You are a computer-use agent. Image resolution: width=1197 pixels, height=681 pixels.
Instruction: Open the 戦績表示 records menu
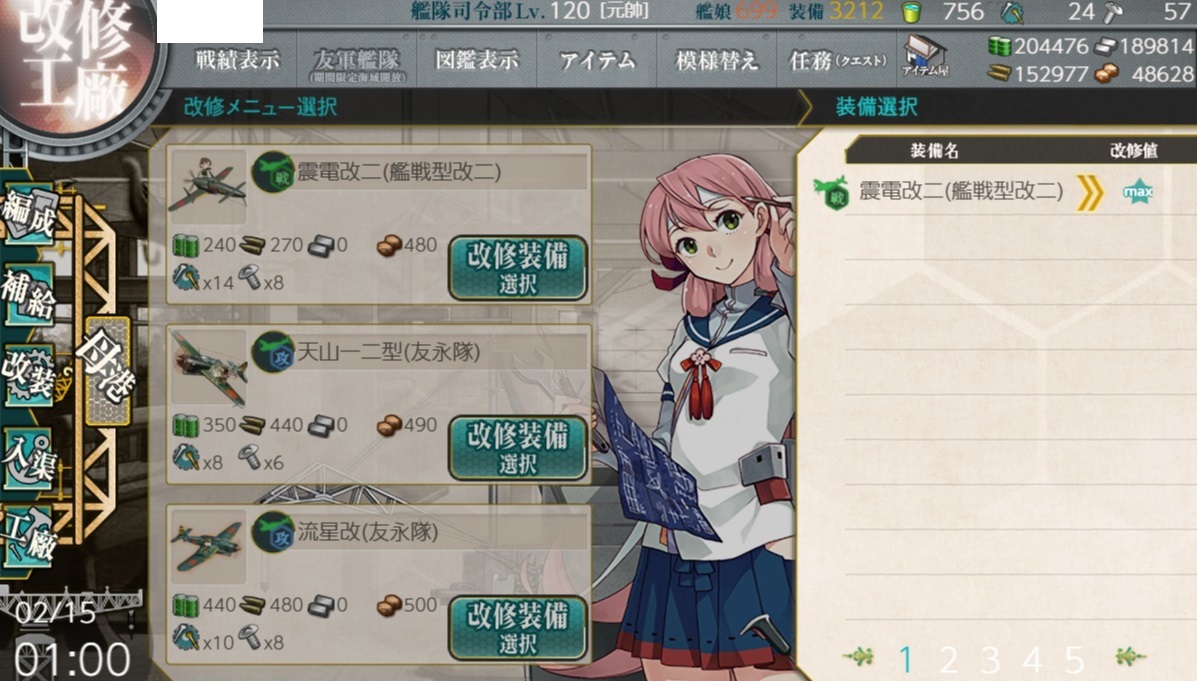tap(237, 60)
